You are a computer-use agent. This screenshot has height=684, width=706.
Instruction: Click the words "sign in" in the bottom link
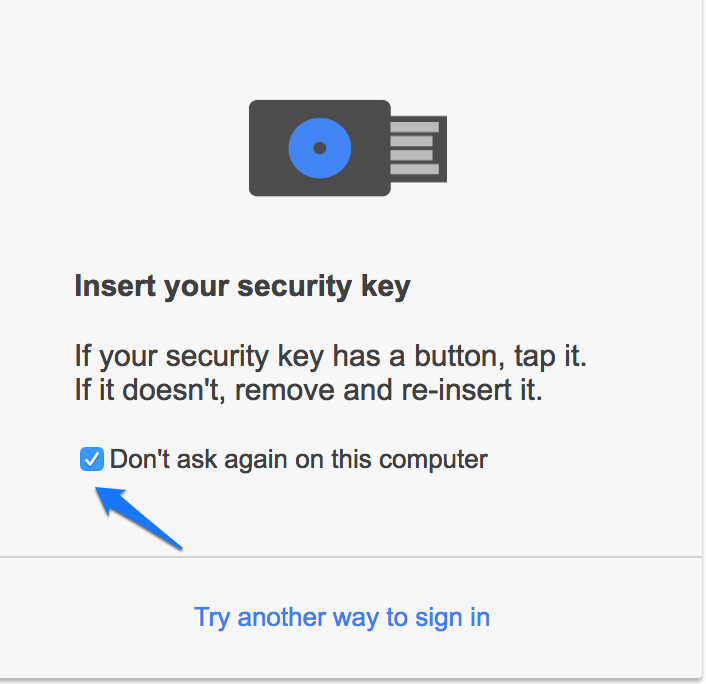[452, 617]
